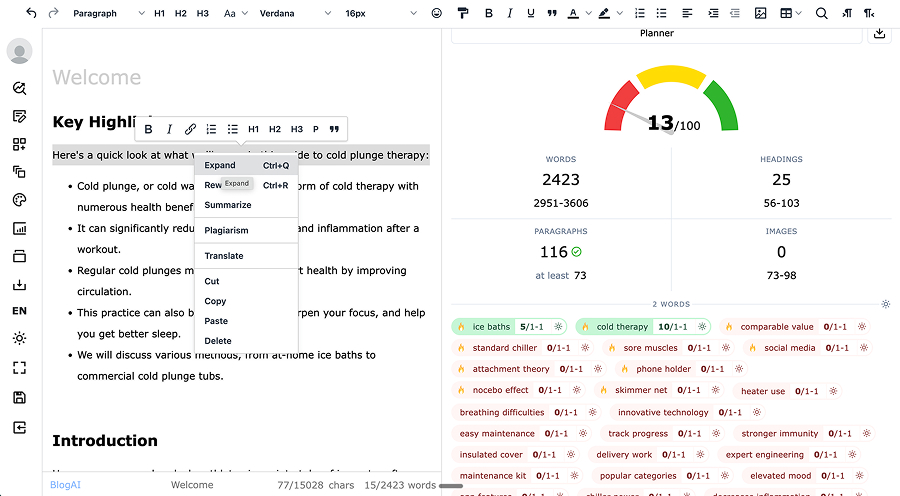
Task: Click the Undo arrow in the top toolbar
Action: pyautogui.click(x=32, y=13)
